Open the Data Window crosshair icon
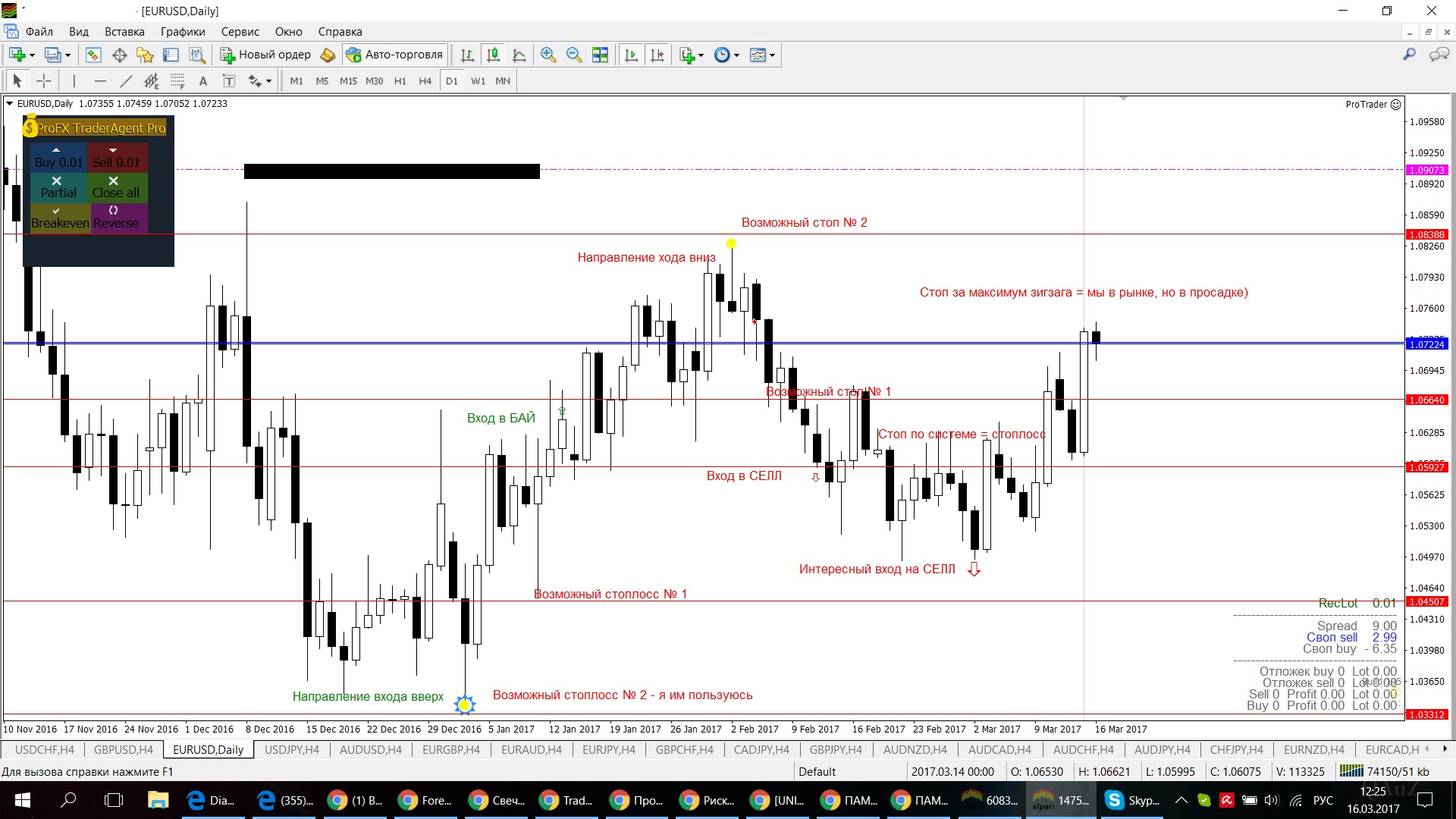This screenshot has width=1456, height=819. (119, 55)
